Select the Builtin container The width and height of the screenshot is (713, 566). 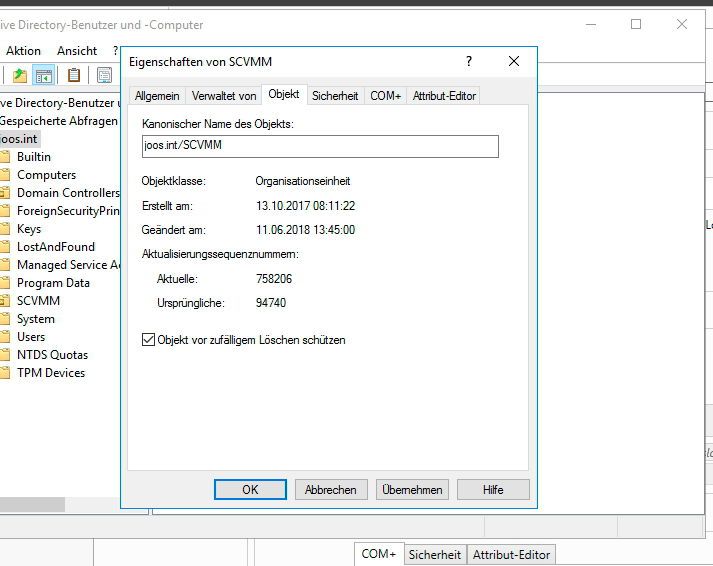coord(34,157)
